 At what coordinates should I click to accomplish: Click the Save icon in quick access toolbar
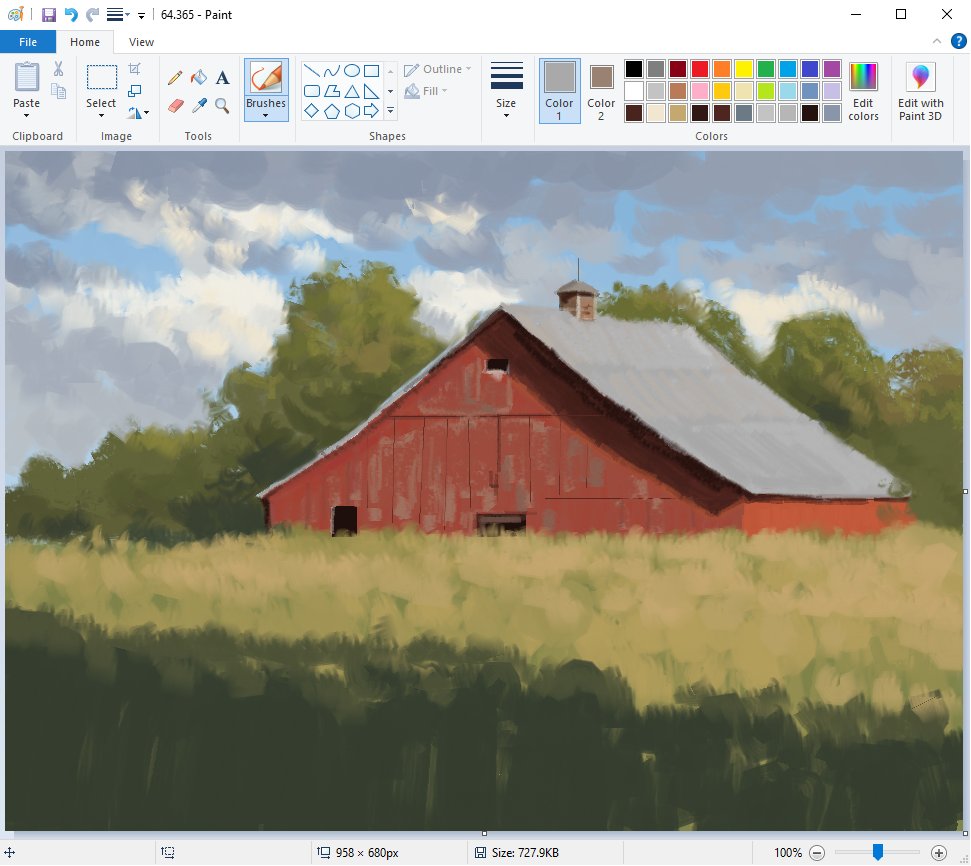[x=48, y=14]
